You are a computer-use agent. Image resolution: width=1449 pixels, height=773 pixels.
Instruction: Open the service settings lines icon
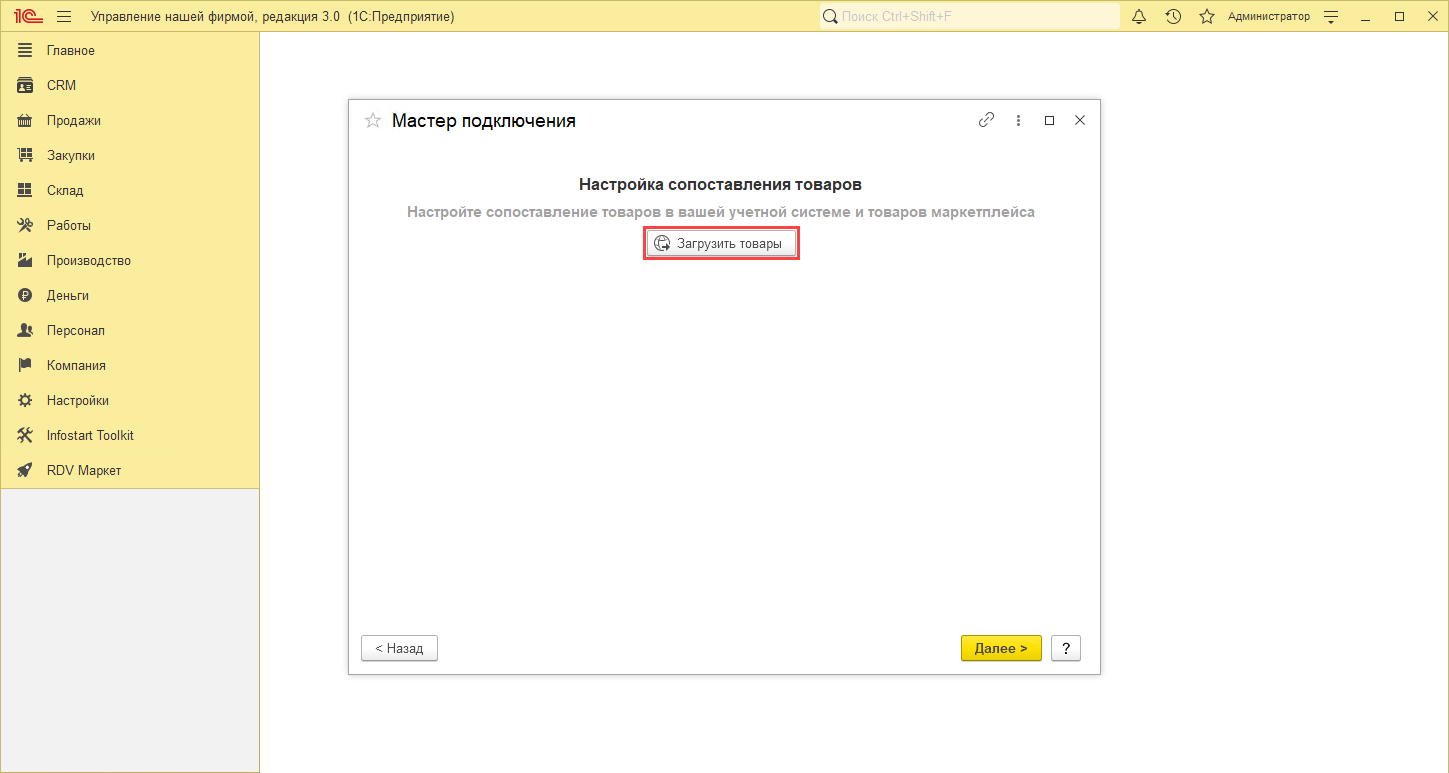(1331, 17)
